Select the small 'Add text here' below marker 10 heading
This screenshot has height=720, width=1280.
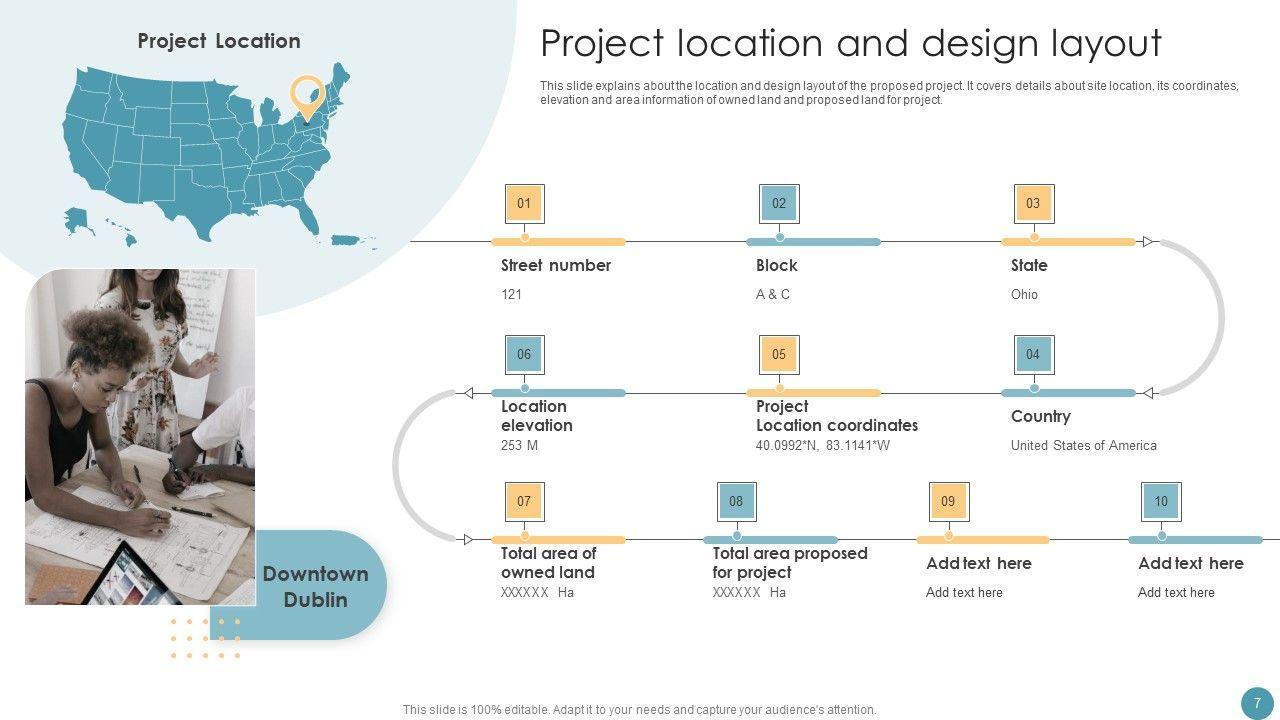(x=1176, y=592)
